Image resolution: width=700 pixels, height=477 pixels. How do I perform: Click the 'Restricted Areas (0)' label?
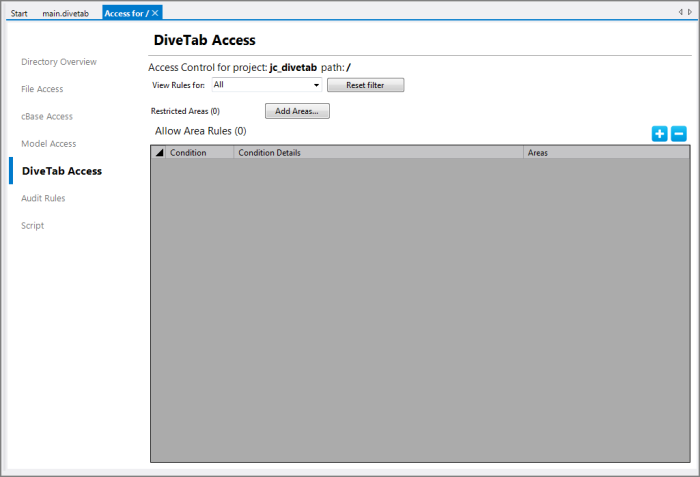tap(185, 111)
